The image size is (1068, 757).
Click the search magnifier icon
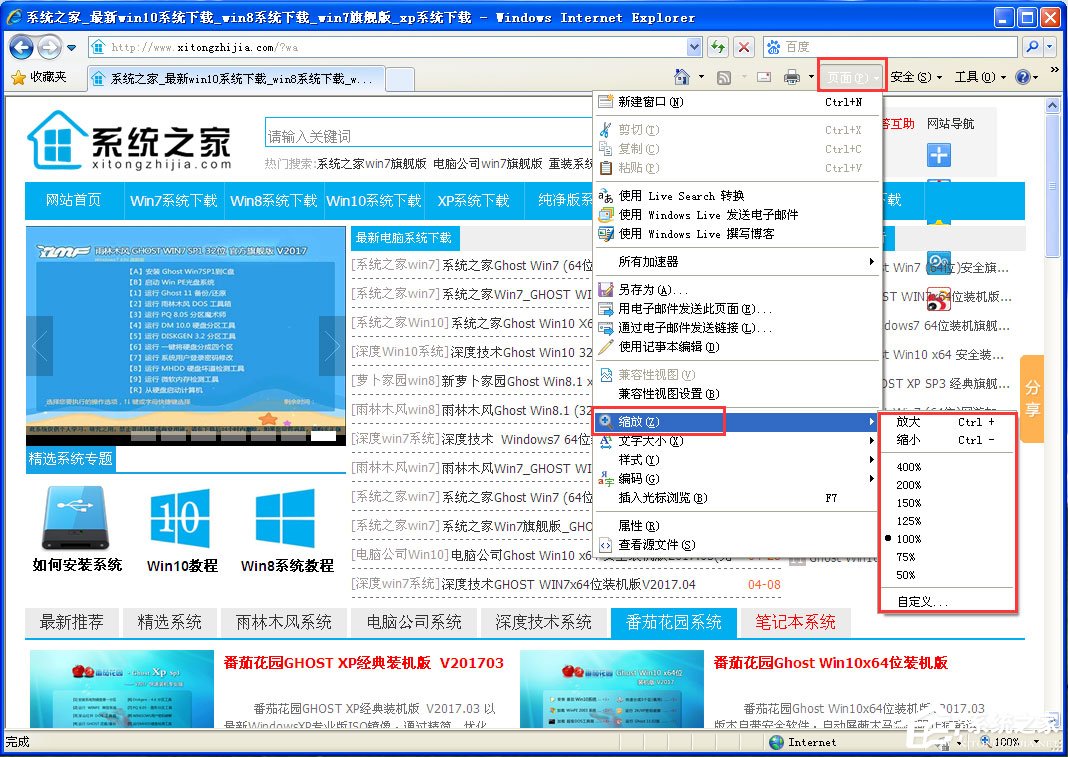click(1031, 46)
